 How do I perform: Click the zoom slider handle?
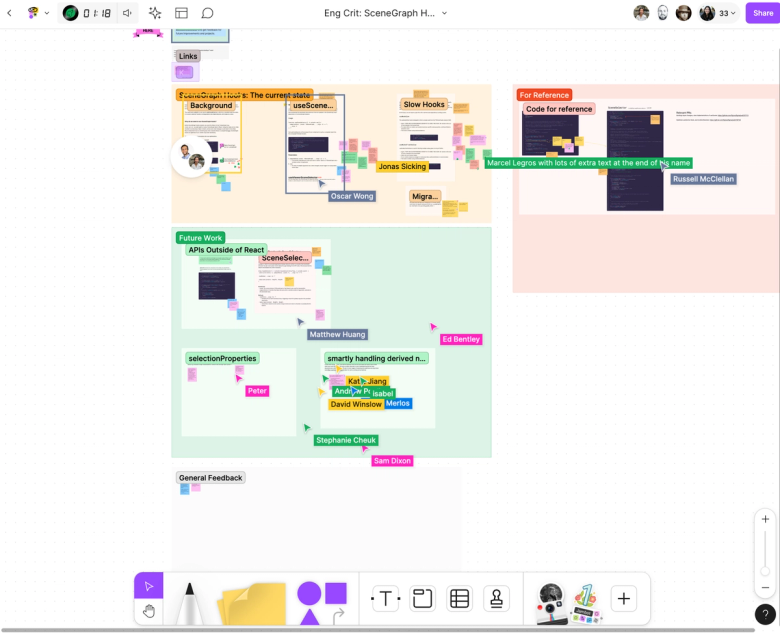765,571
